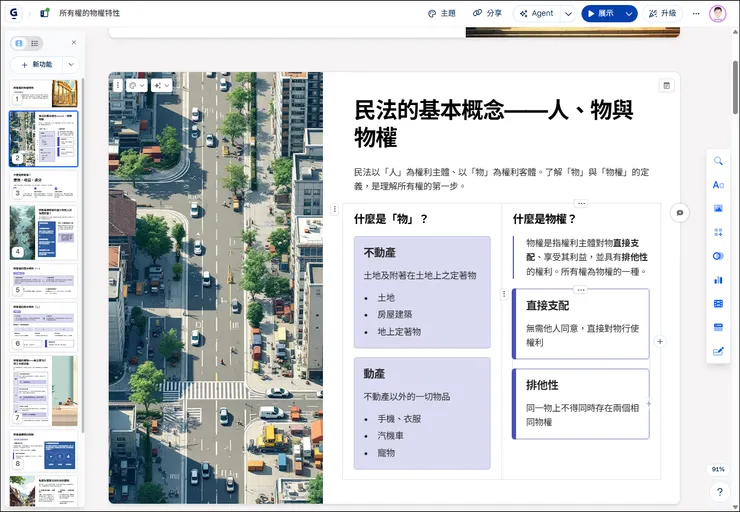The image size is (740, 512).
Task: Click the 排他性 heading
Action: point(542,385)
